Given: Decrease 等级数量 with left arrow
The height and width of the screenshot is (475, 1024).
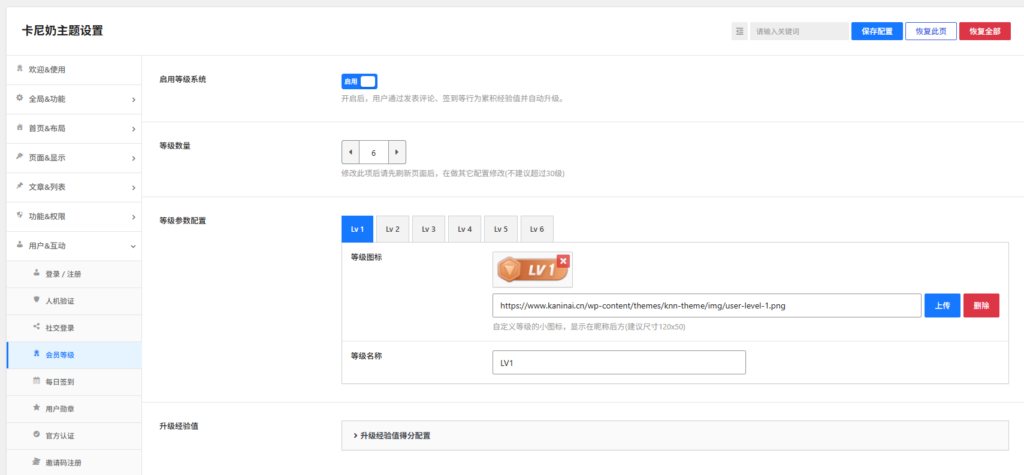Looking at the screenshot, I should click(x=350, y=152).
